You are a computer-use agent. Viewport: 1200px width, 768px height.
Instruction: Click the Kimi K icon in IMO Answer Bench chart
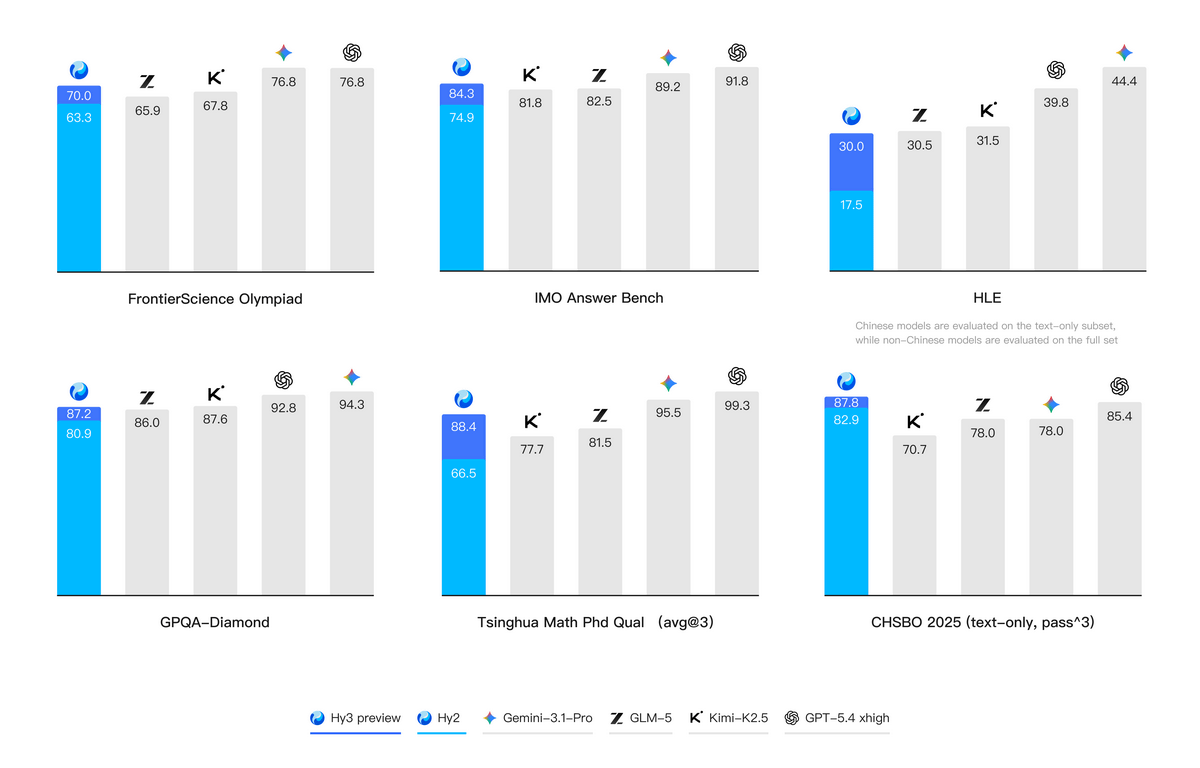tap(531, 74)
